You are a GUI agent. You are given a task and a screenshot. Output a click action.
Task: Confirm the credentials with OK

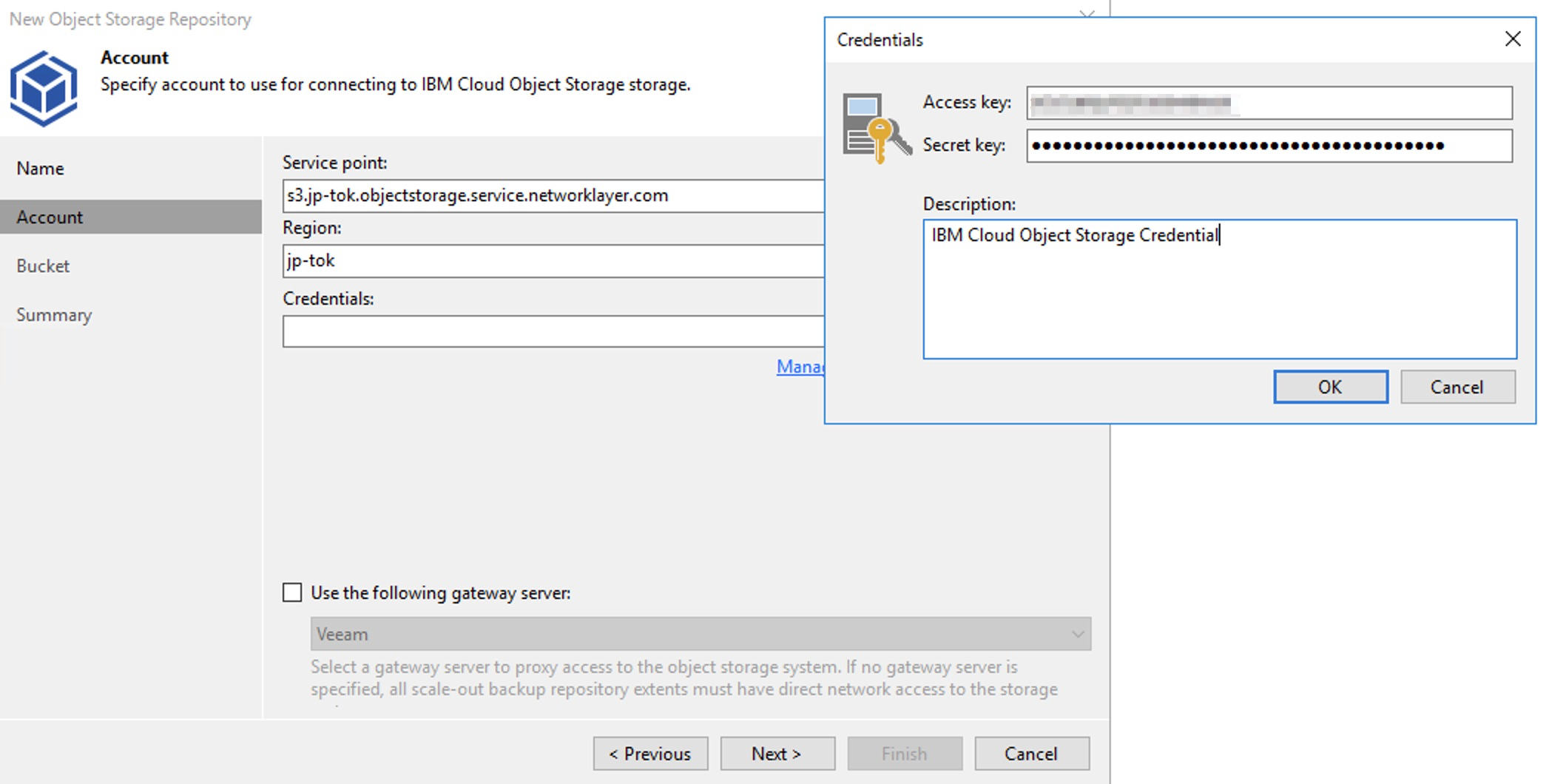[1329, 387]
